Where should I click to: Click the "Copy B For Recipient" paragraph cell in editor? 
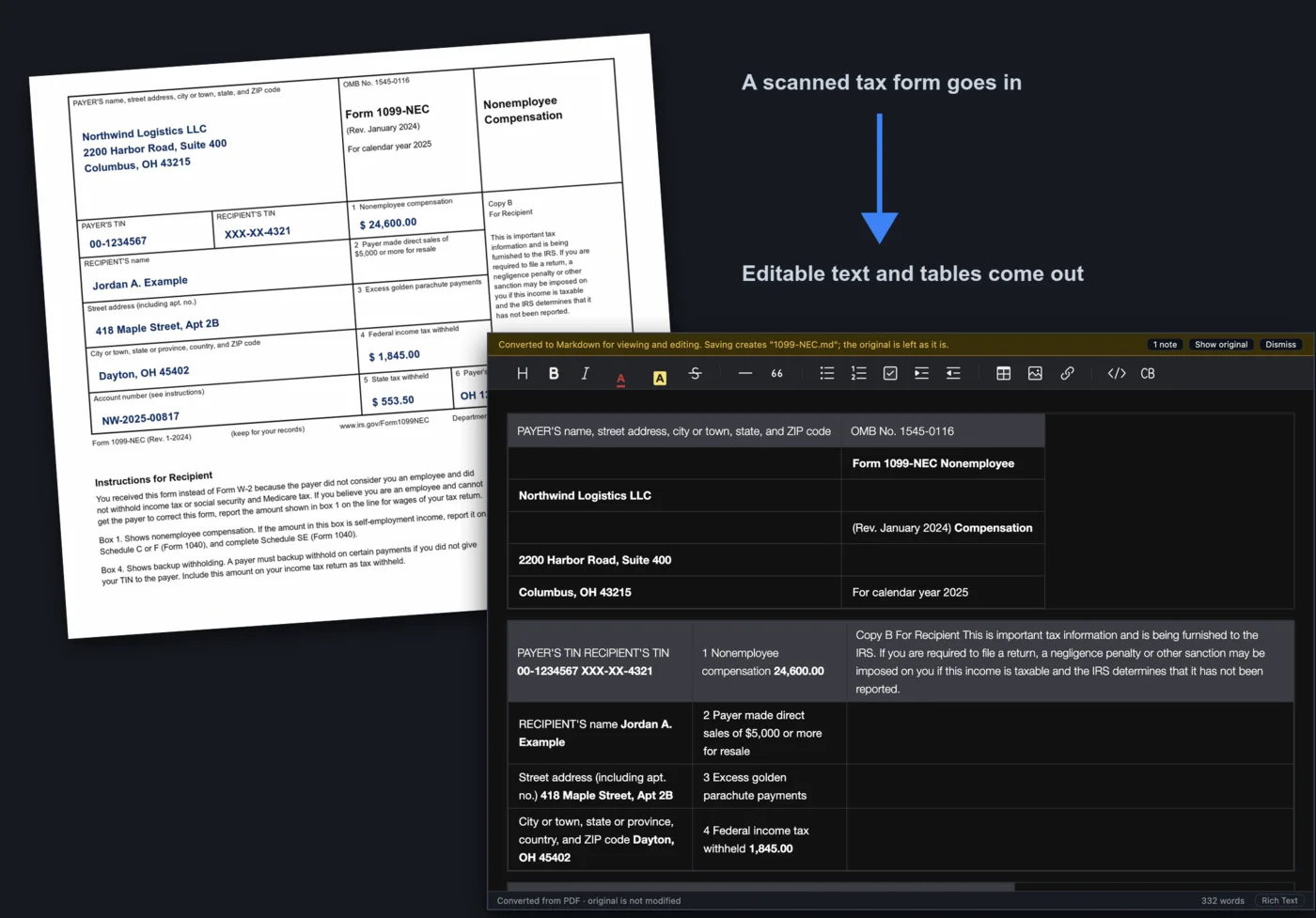pyautogui.click(x=1071, y=661)
